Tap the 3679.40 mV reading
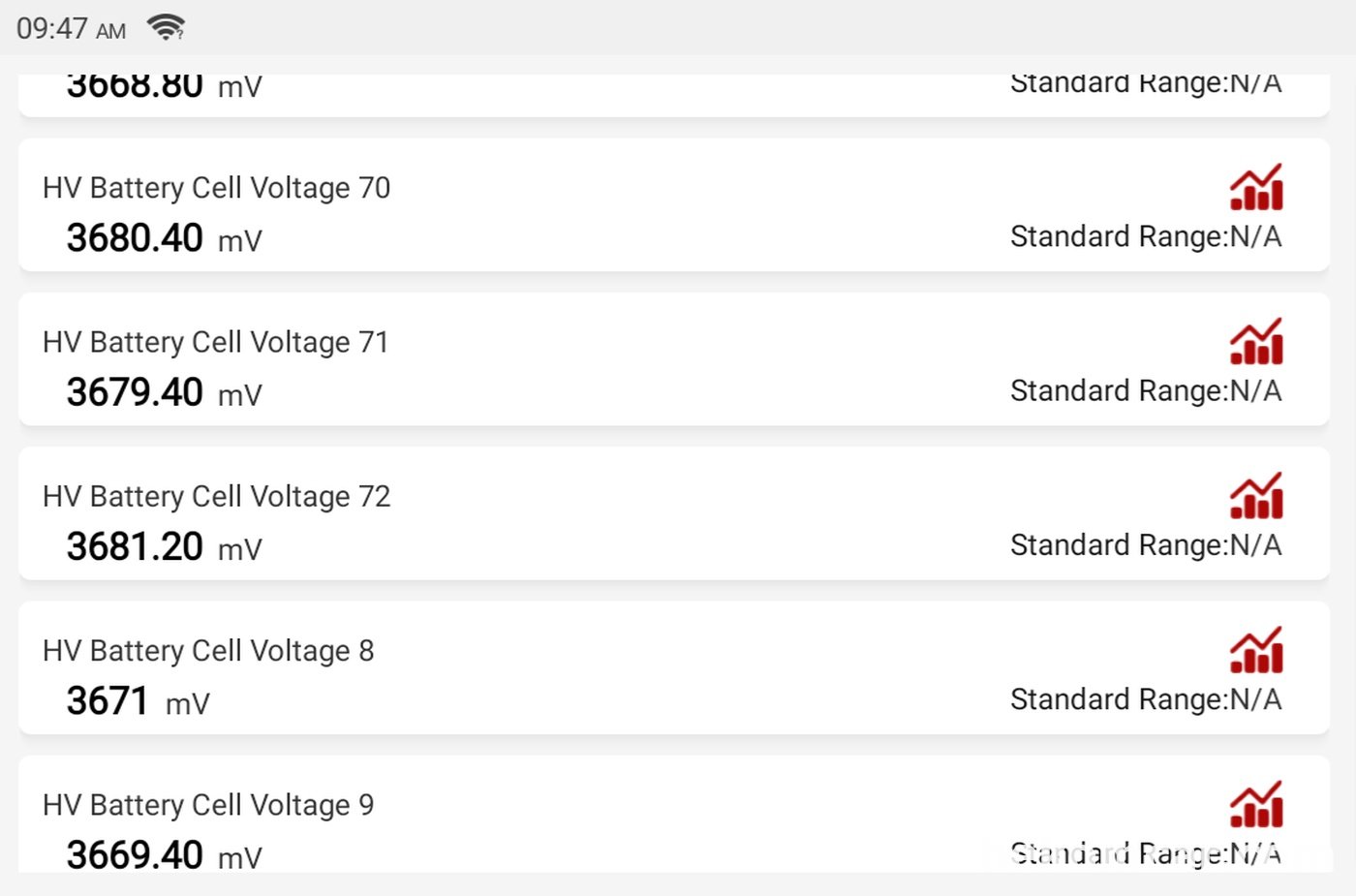The image size is (1356, 896). [164, 392]
